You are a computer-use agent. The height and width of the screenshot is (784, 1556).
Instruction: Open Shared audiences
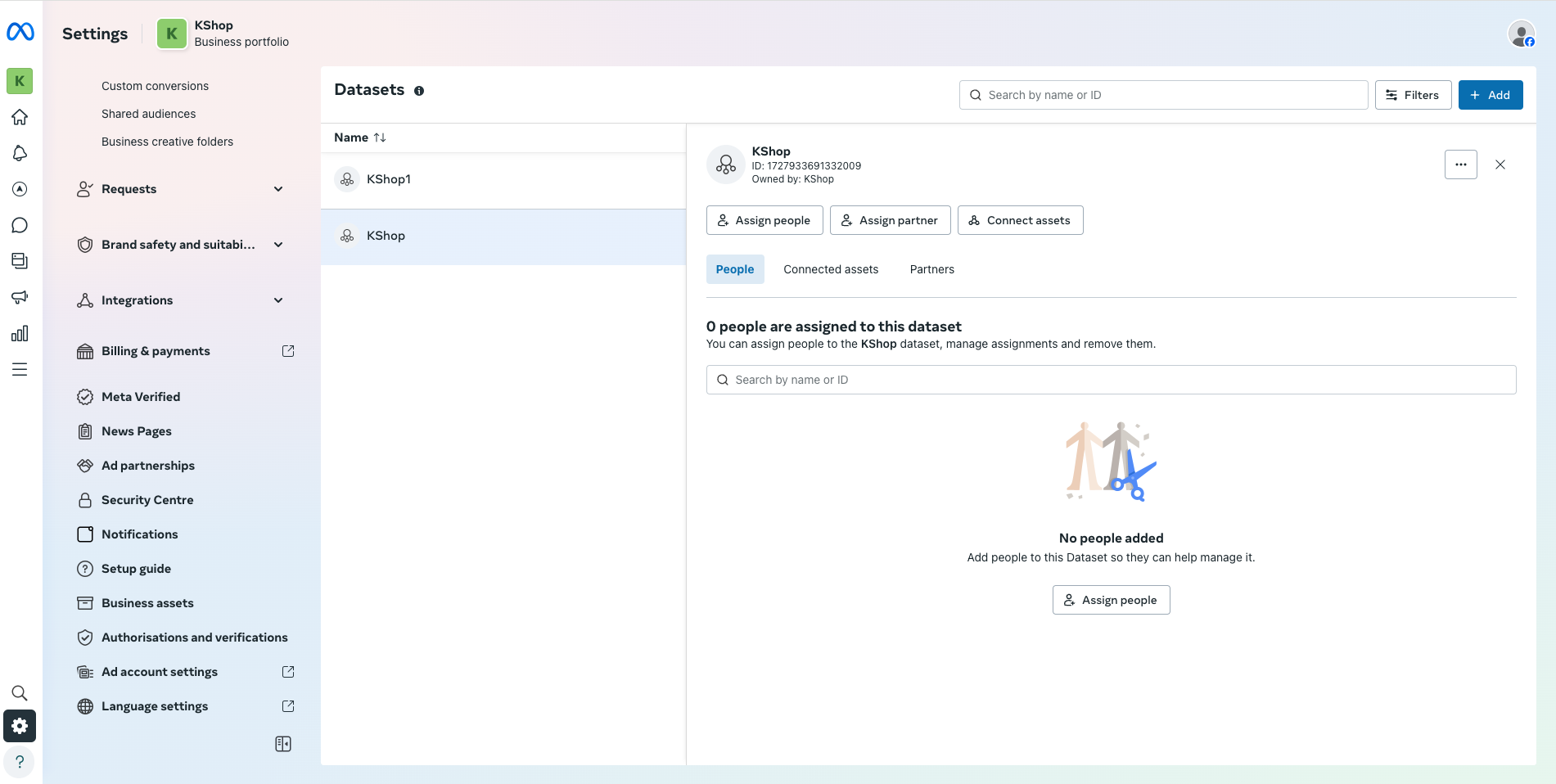point(148,114)
